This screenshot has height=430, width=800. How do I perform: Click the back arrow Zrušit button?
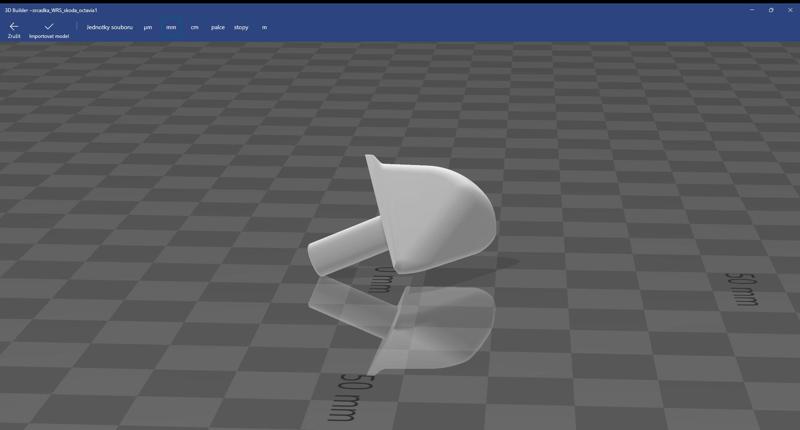[14, 30]
